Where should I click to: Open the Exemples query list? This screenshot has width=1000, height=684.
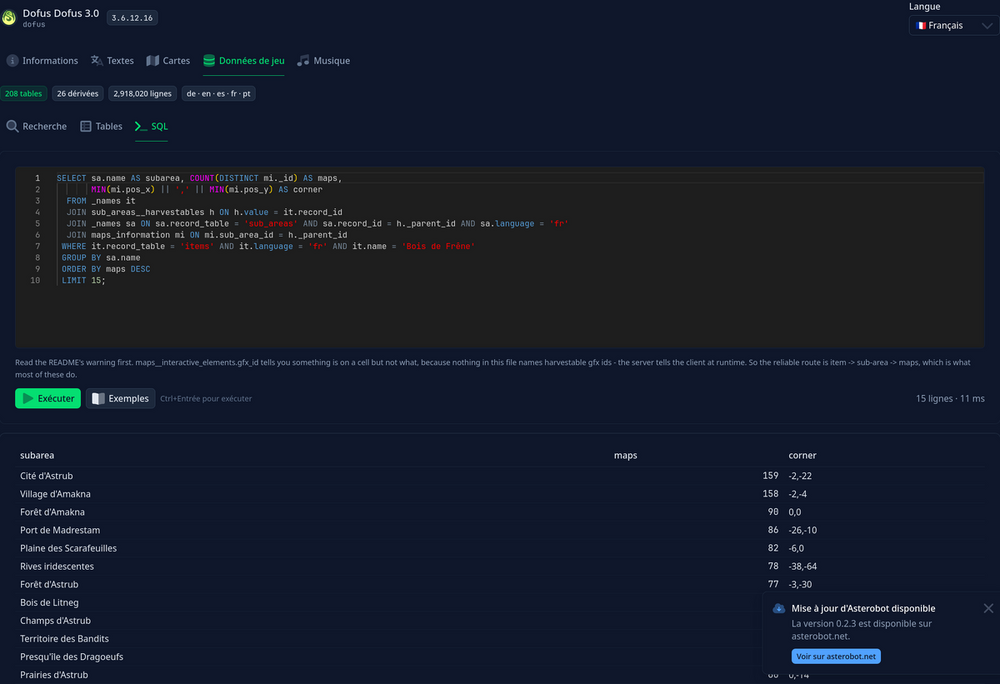coord(121,398)
